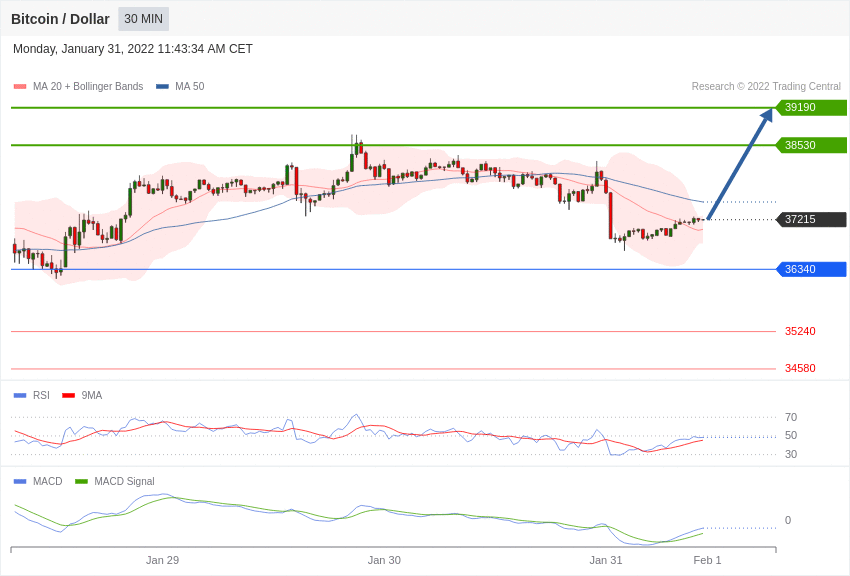Click the 38530 green resistance price label

tap(812, 145)
